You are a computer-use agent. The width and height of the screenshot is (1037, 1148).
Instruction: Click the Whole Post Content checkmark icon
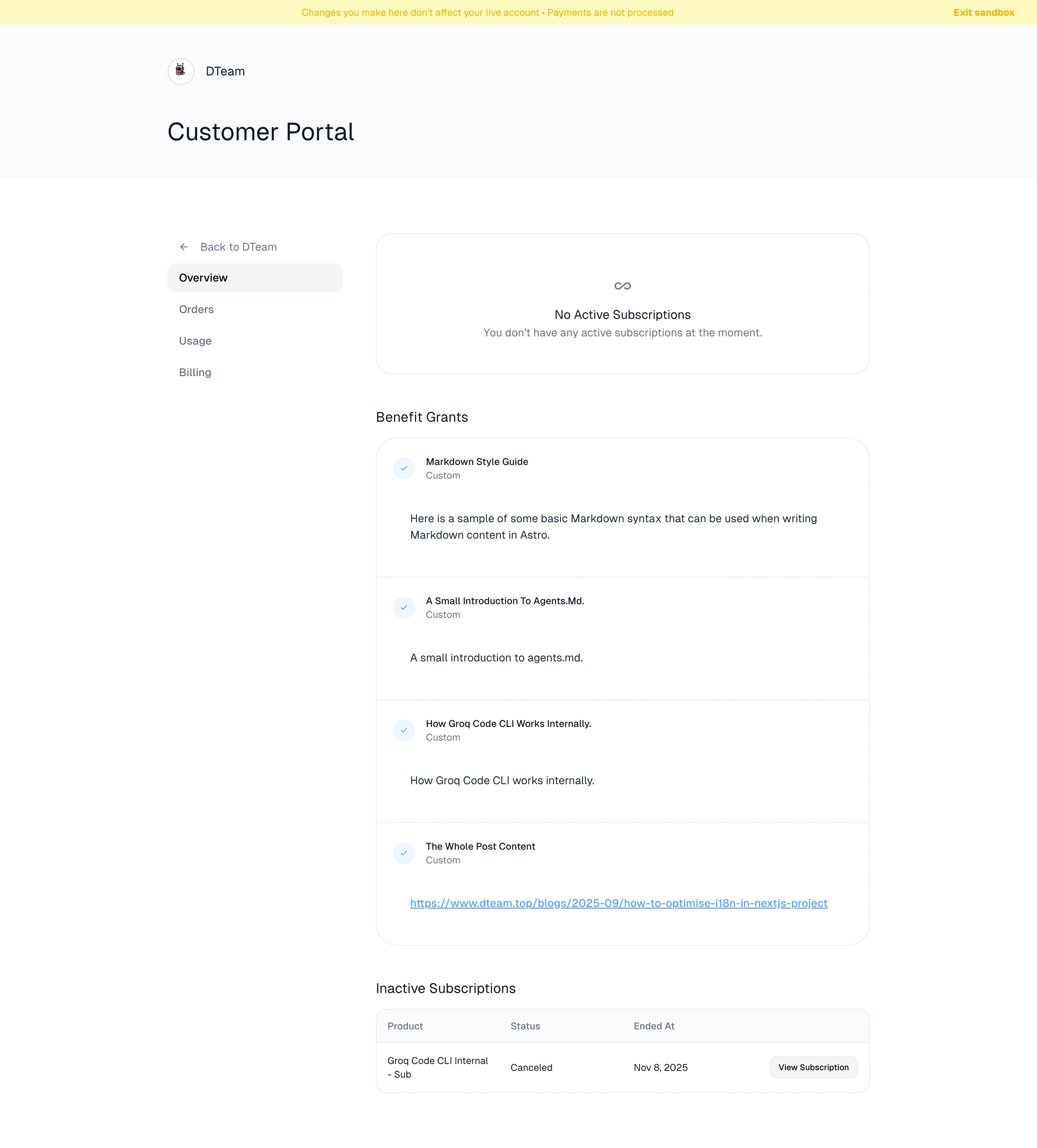(404, 853)
